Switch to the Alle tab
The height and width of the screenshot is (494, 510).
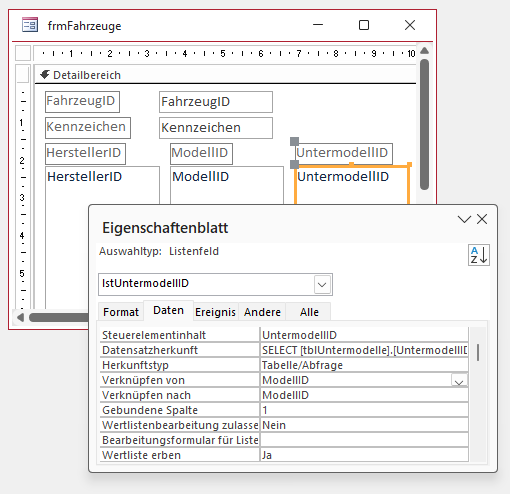click(309, 312)
